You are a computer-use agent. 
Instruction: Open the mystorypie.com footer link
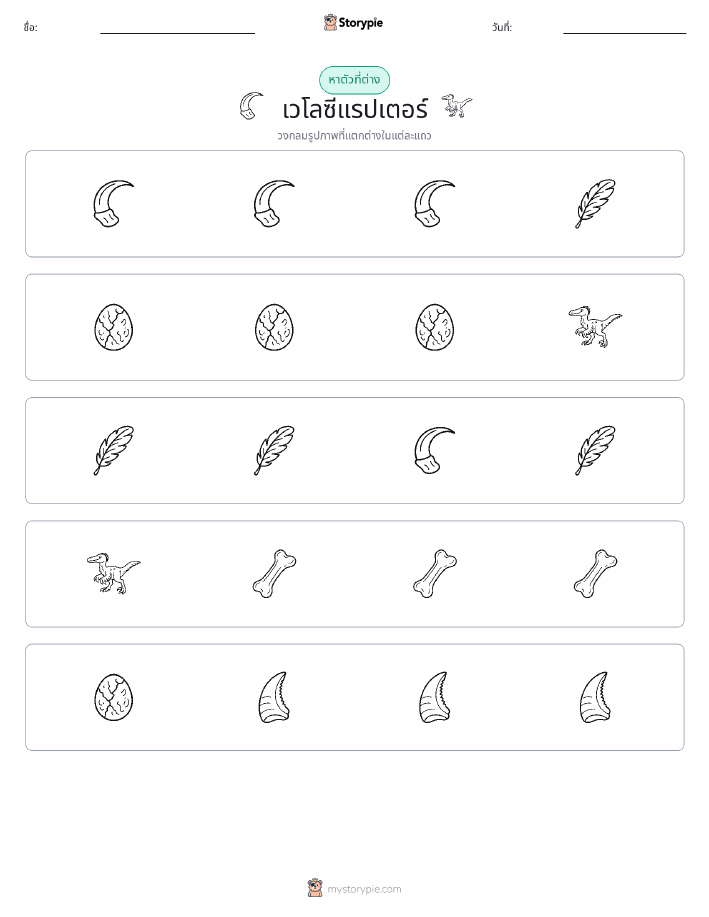364,889
